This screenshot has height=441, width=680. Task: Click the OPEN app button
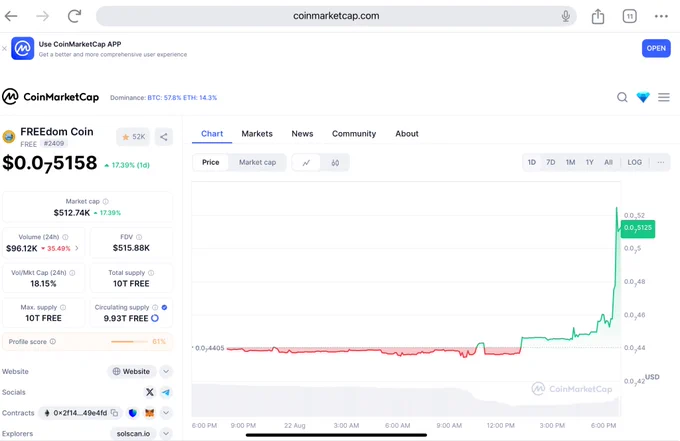tap(656, 48)
